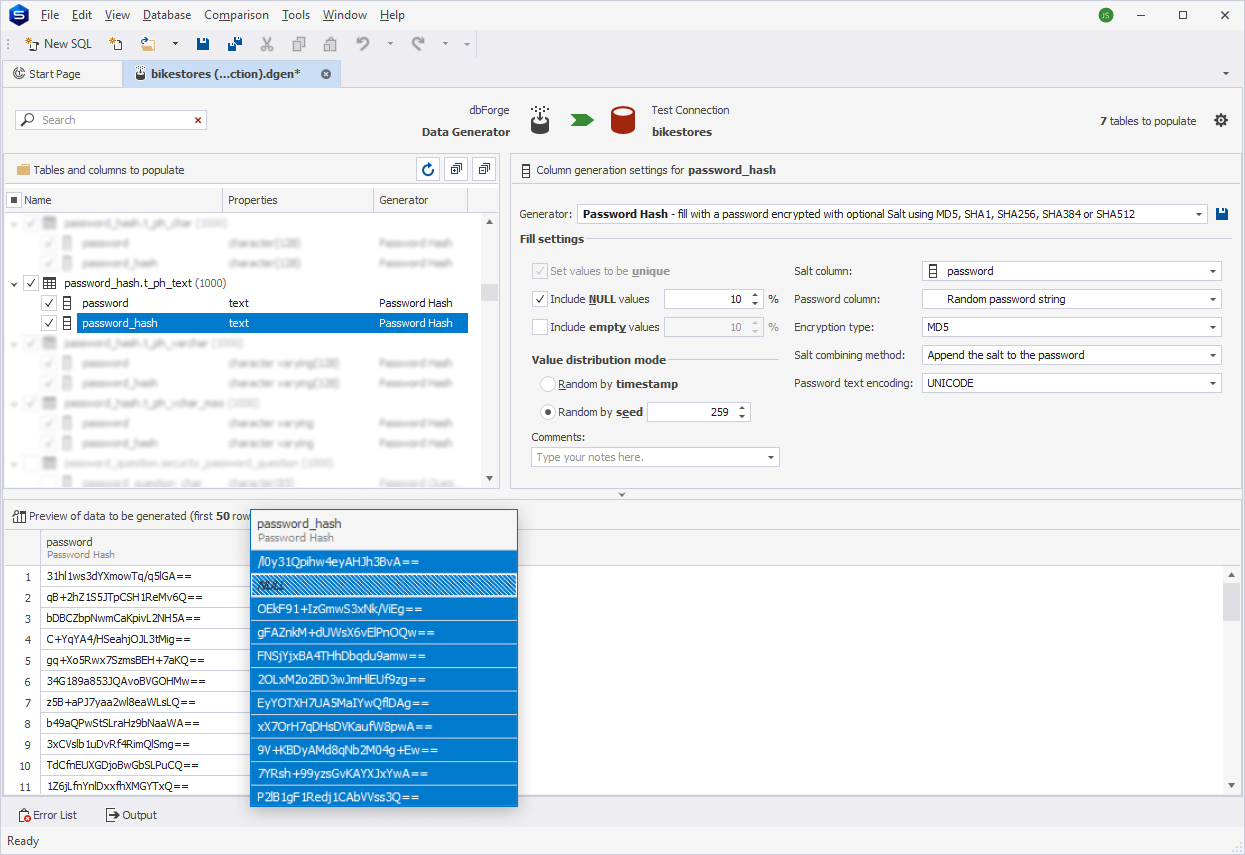Image resolution: width=1245 pixels, height=855 pixels.
Task: Click the Paste icon in the toolbar
Action: point(329,44)
